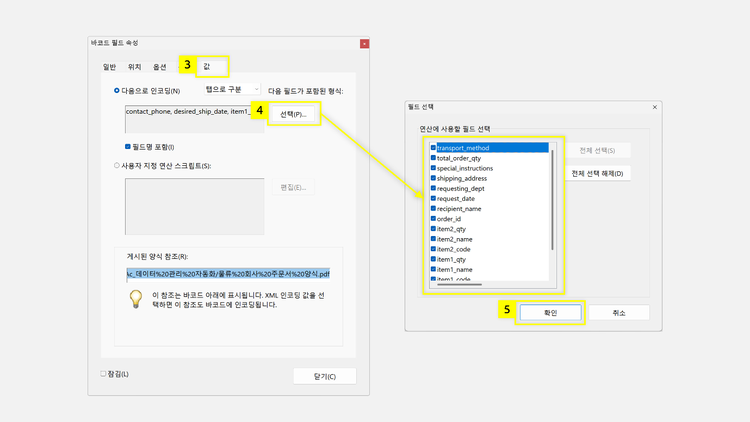Toggle the 필드명 포함 checkbox
Image resolution: width=750 pixels, height=422 pixels.
point(128,146)
